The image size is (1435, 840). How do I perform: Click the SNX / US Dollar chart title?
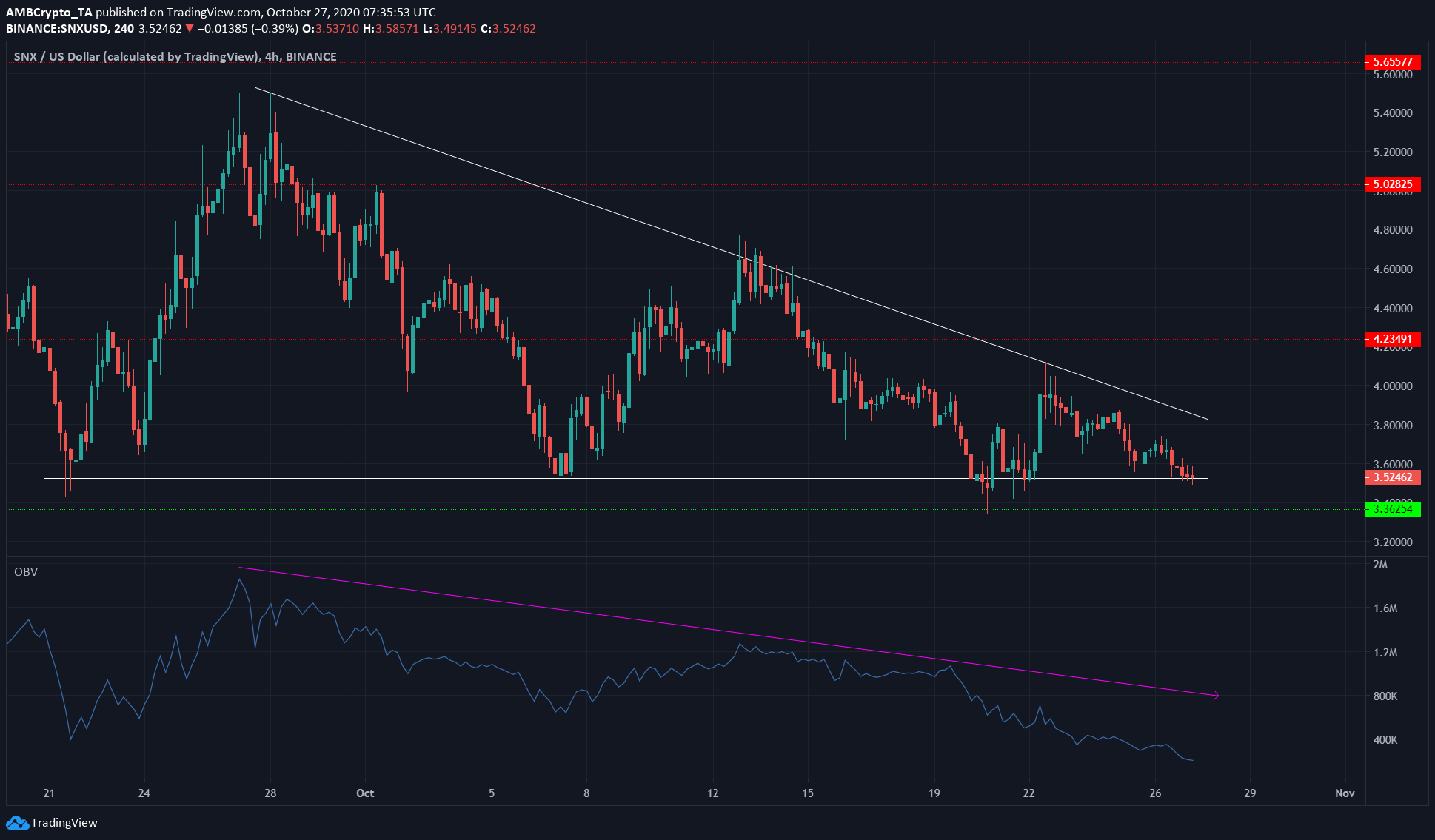tap(175, 56)
